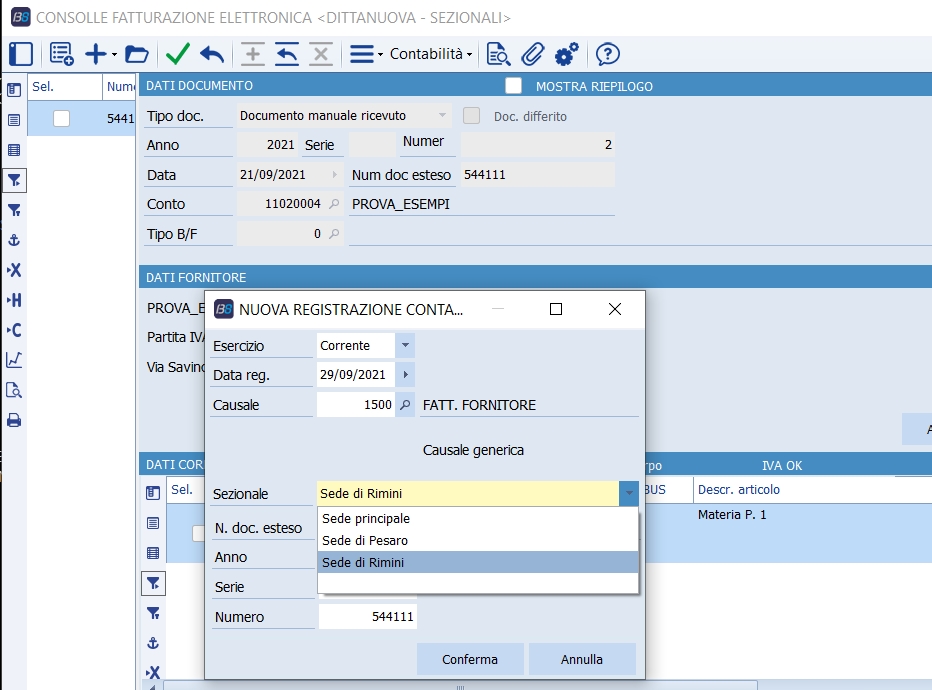Click the help question mark icon

tap(607, 54)
